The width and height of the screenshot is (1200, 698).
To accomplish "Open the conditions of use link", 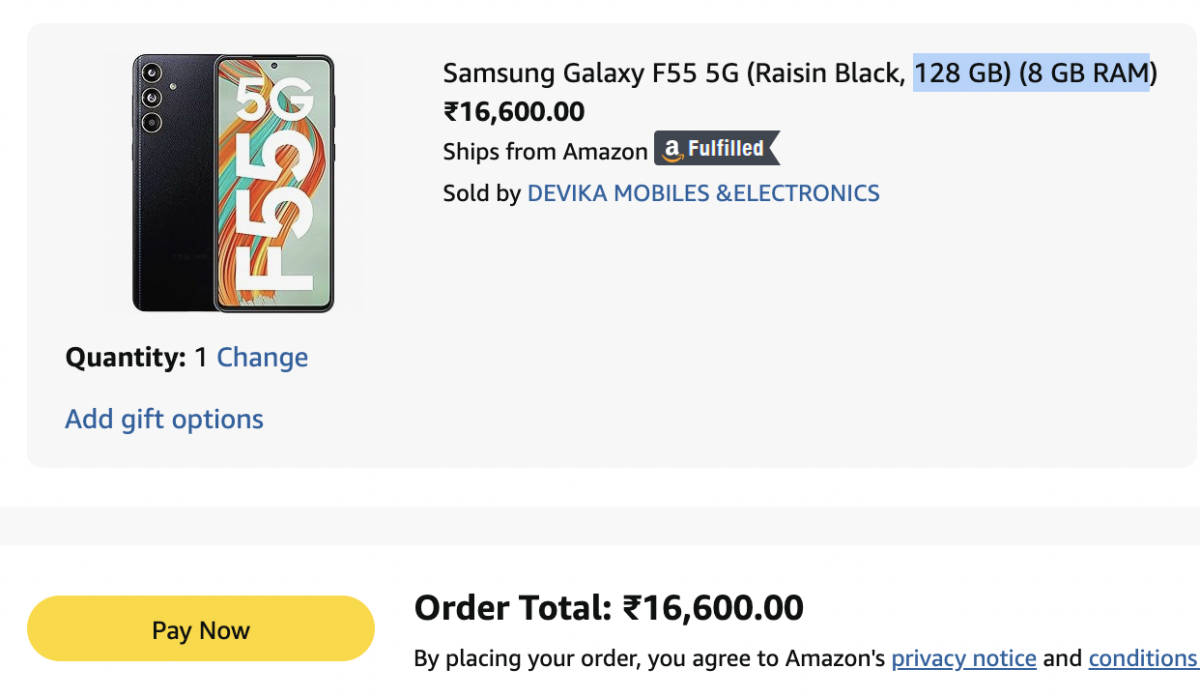I will (1142, 658).
